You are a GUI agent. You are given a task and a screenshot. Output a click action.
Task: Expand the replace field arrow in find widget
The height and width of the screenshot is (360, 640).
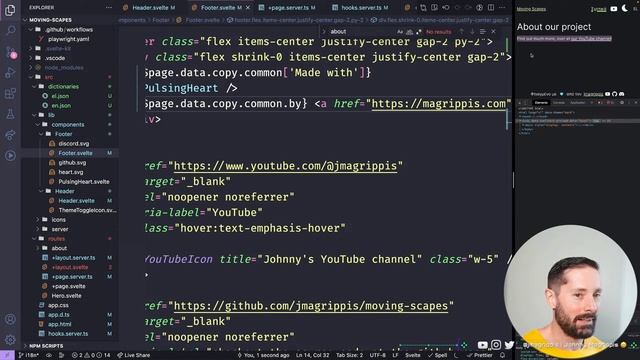coord(324,31)
